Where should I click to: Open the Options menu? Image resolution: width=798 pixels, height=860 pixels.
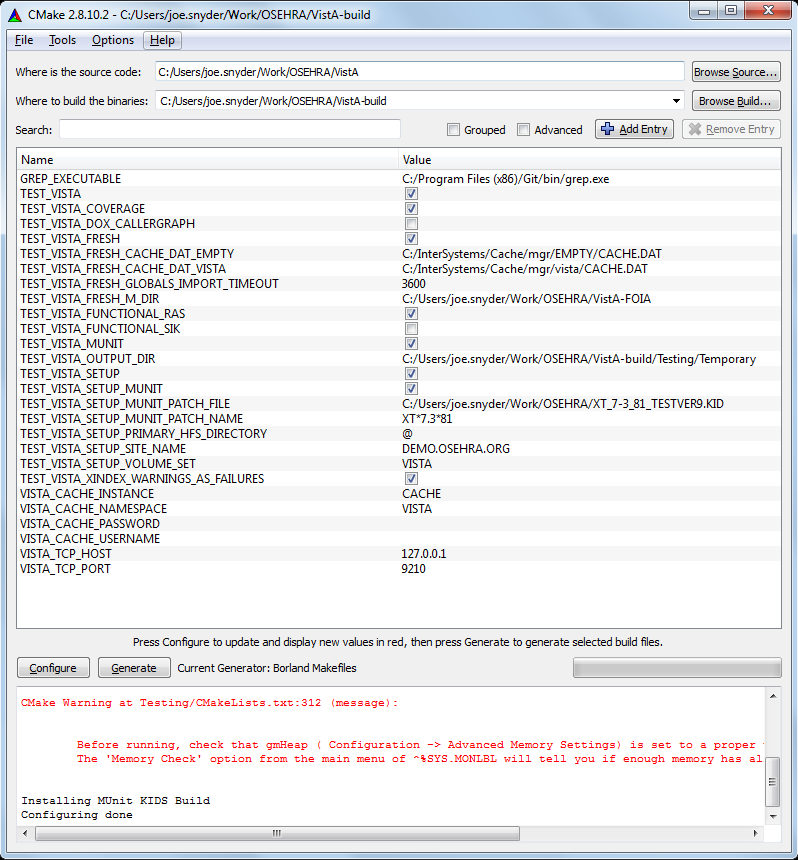pos(112,40)
